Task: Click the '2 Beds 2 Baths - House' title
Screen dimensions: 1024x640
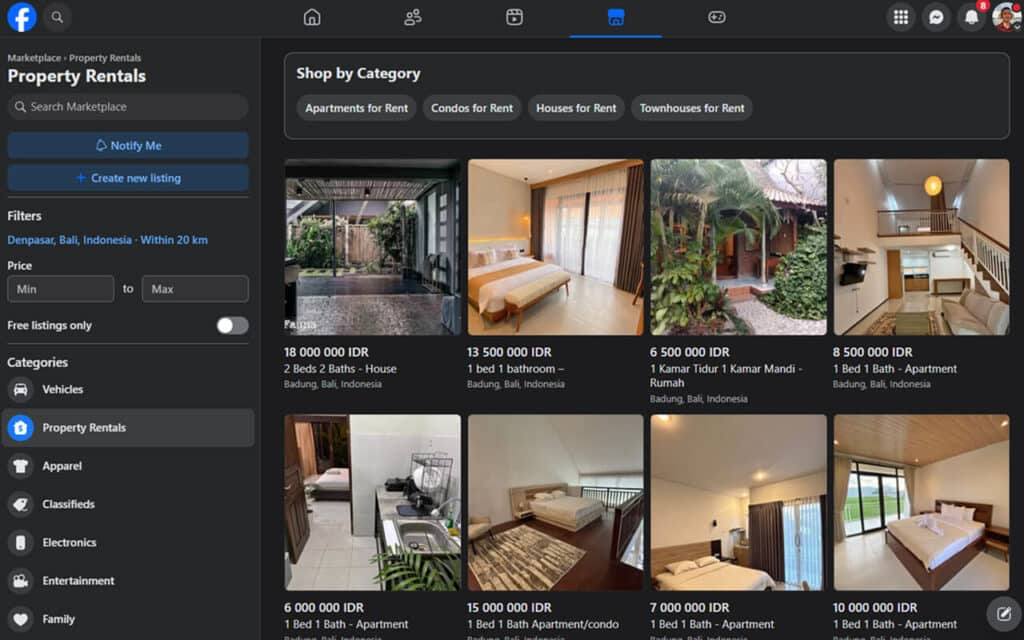Action: click(x=340, y=369)
